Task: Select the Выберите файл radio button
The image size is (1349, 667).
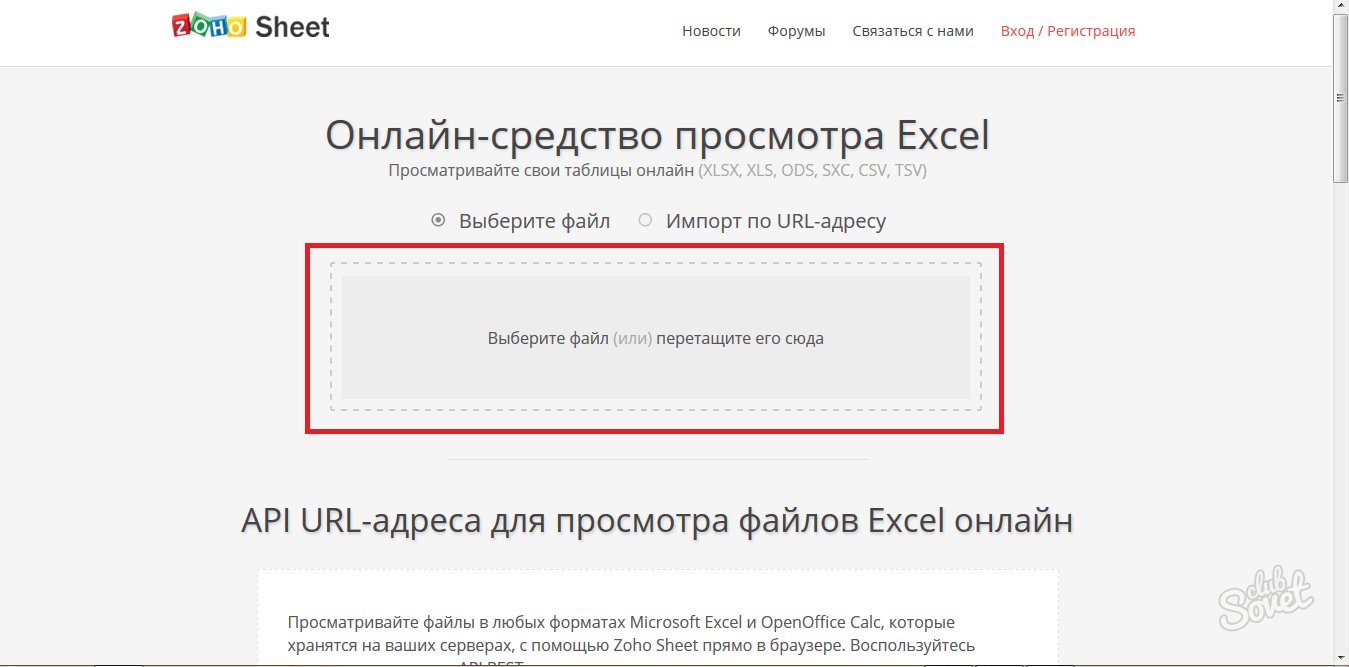Action: click(438, 220)
